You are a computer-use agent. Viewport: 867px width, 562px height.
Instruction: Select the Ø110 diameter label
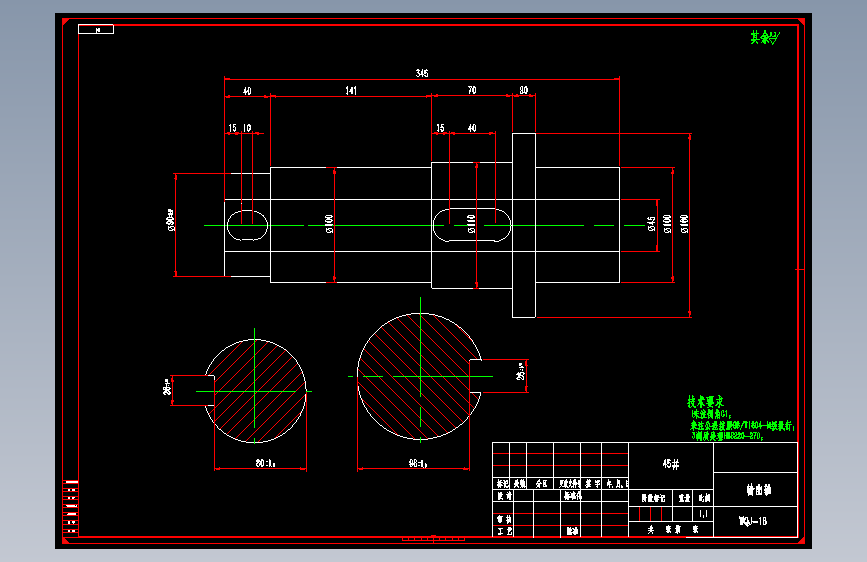coord(471,223)
